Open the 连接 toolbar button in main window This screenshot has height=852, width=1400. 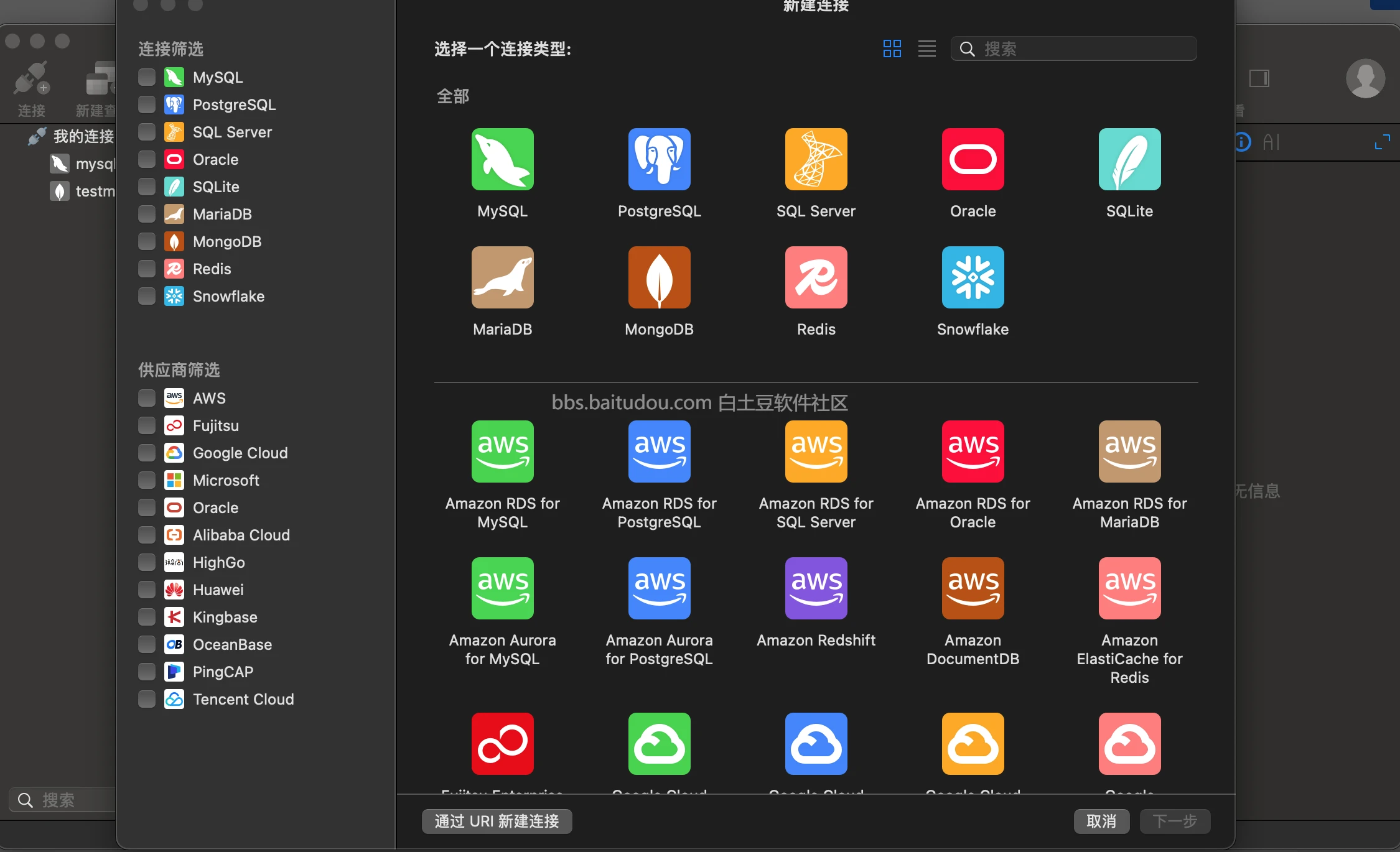tap(31, 88)
